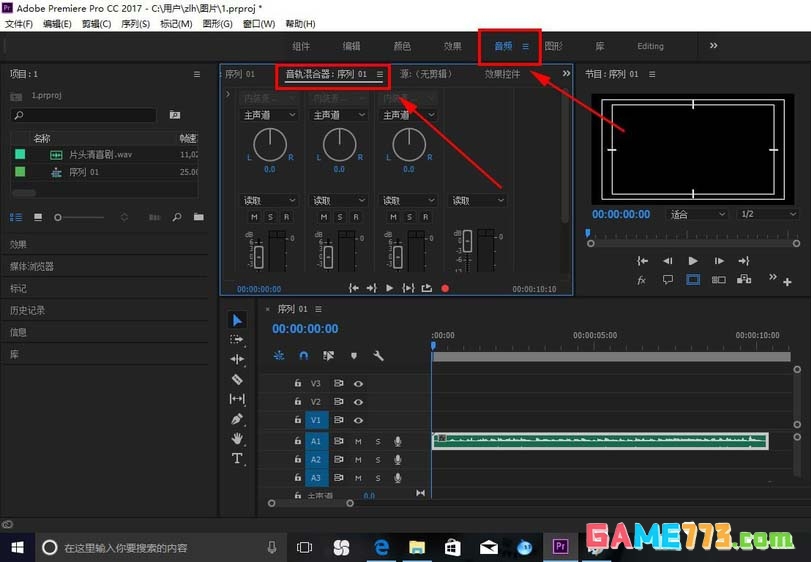Open the 序列(S) menu
This screenshot has height=562, width=811.
click(x=136, y=24)
